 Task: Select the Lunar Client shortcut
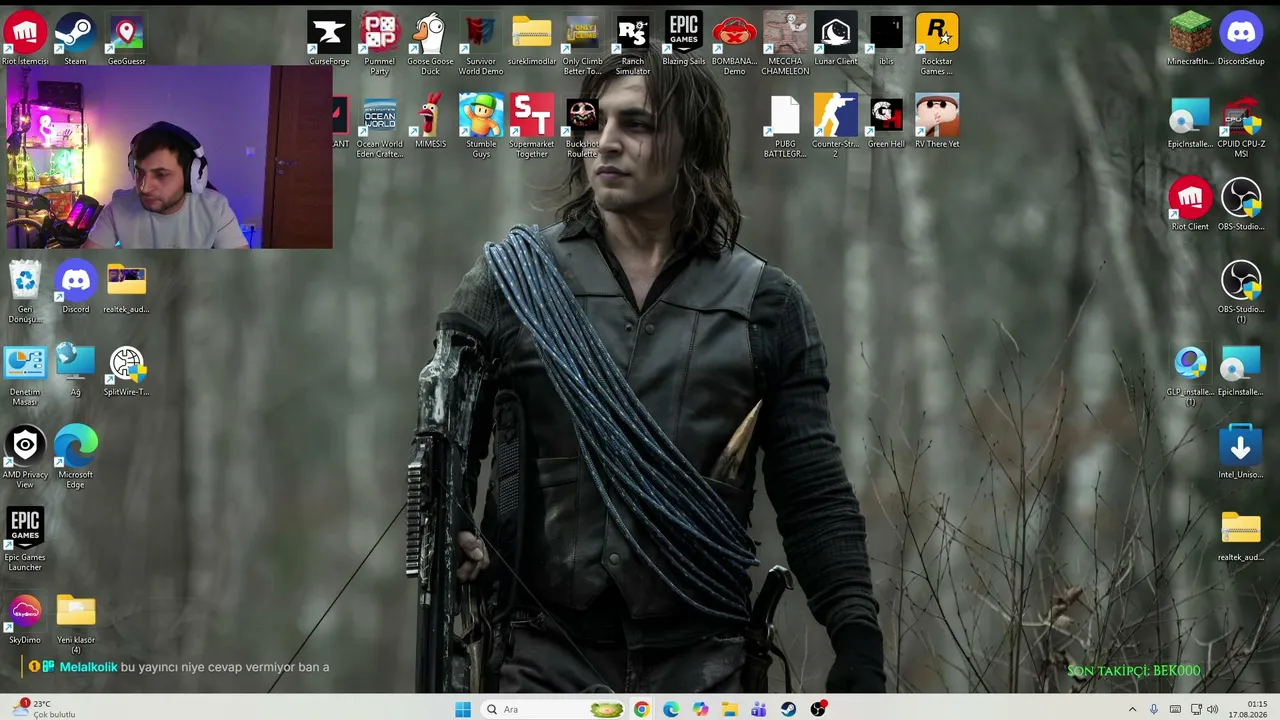coord(836,39)
